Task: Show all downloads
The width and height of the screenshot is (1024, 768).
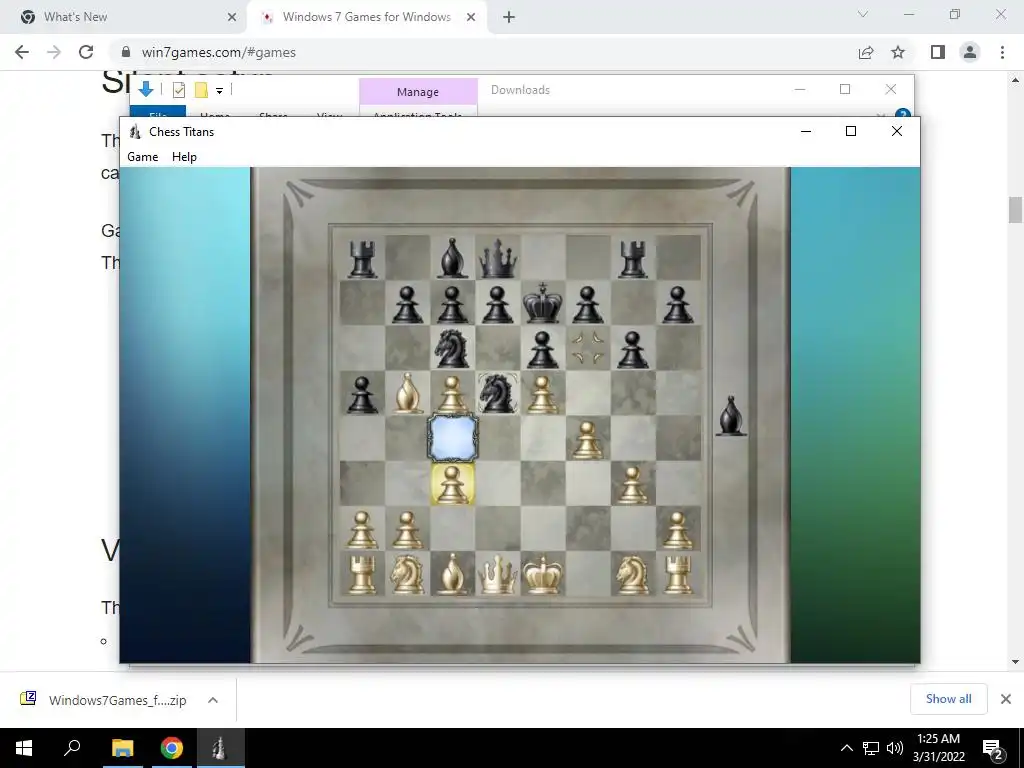Action: (x=948, y=699)
